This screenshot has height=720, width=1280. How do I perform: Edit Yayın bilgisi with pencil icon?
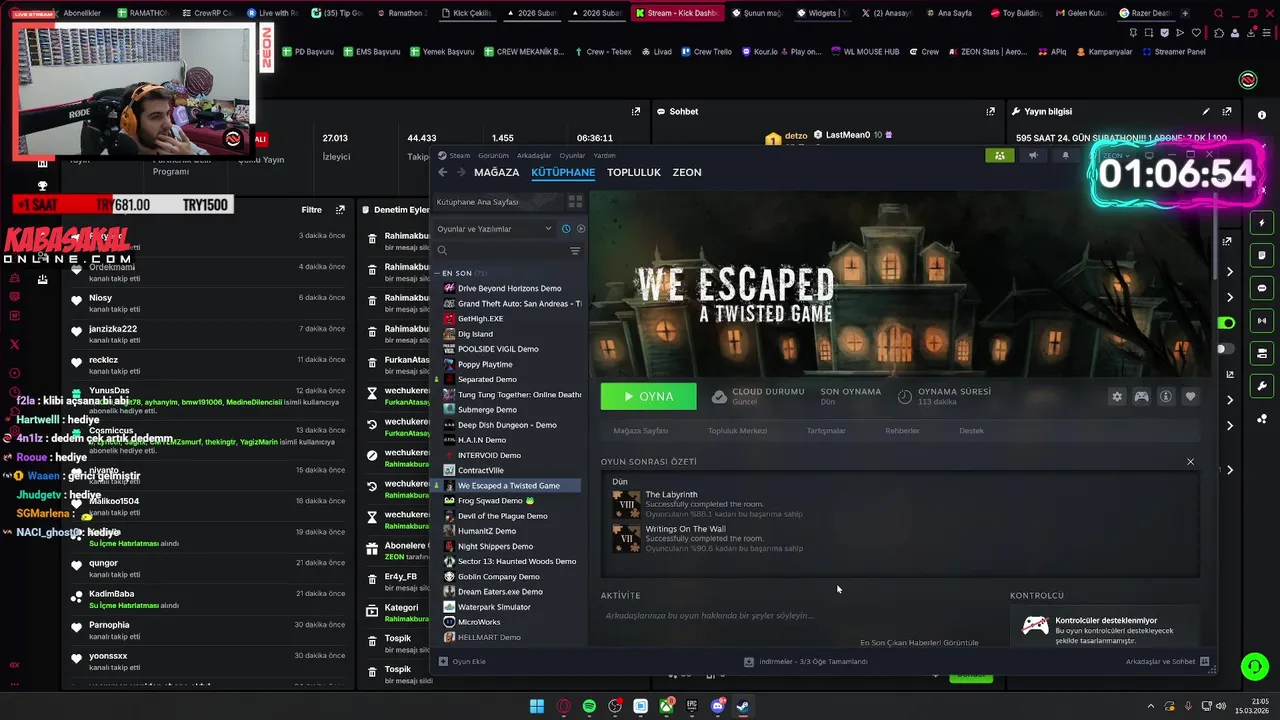coord(1206,111)
